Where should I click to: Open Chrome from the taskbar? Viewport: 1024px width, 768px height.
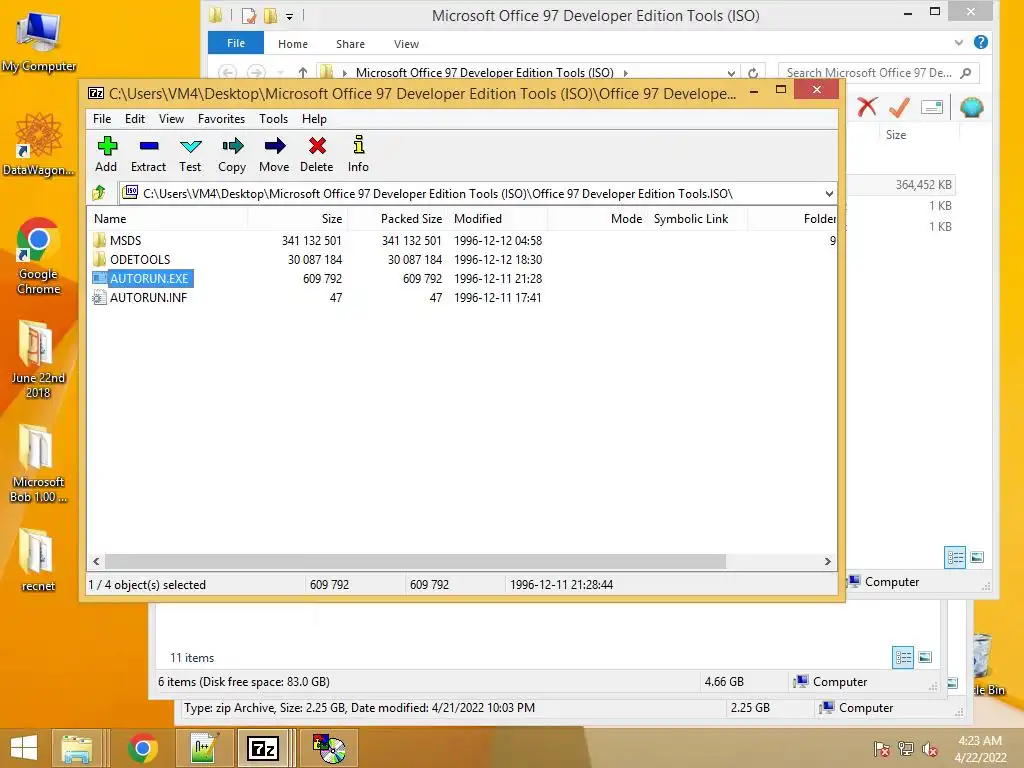[x=142, y=748]
